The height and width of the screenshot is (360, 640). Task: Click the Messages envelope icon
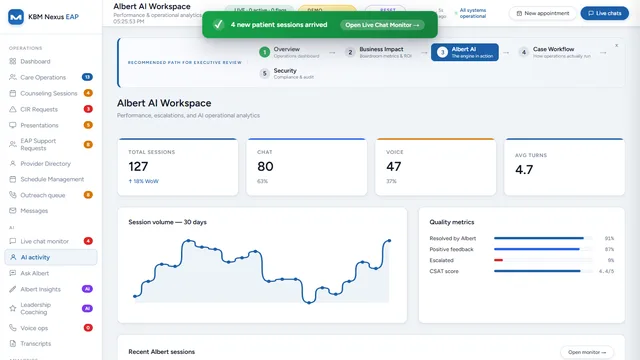[13, 211]
